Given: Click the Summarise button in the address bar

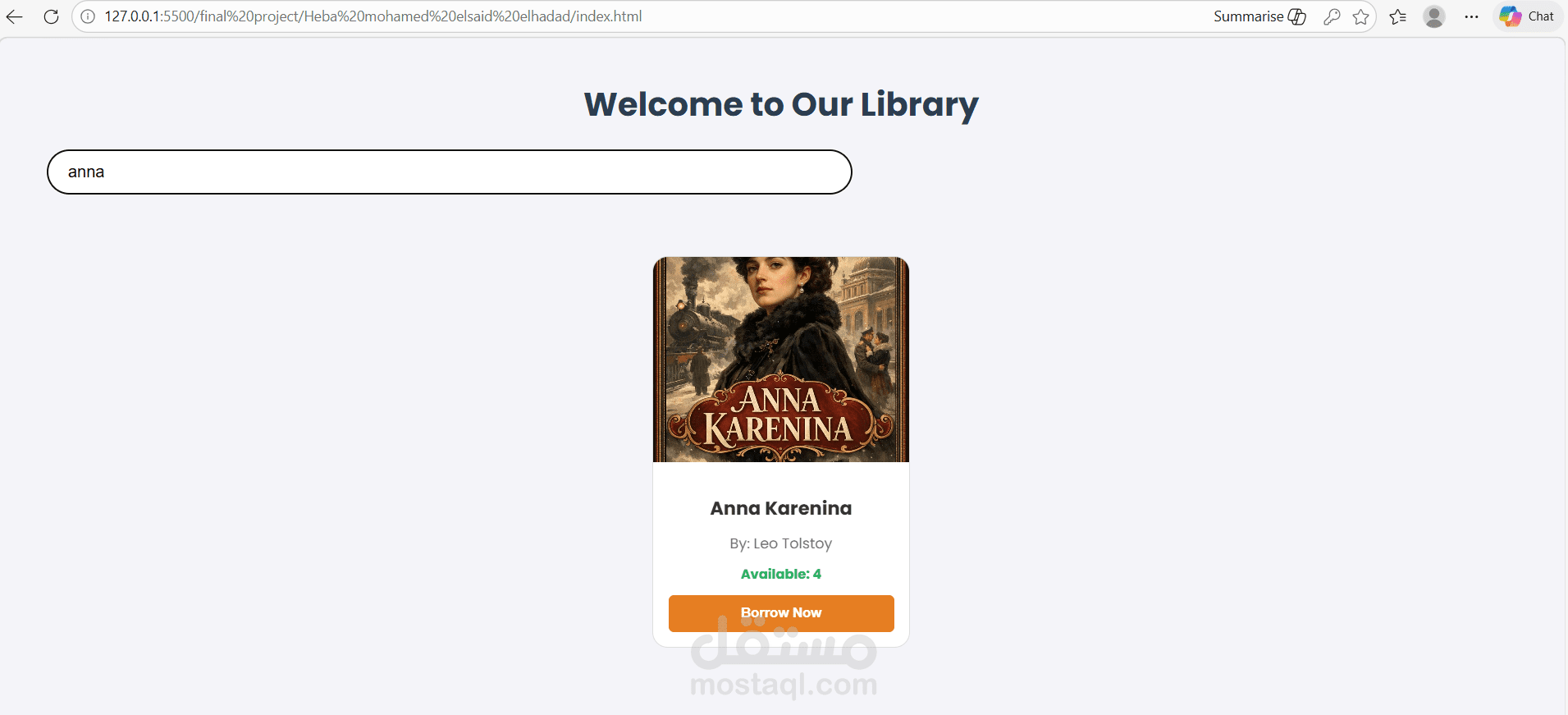Looking at the screenshot, I should coord(1259,16).
